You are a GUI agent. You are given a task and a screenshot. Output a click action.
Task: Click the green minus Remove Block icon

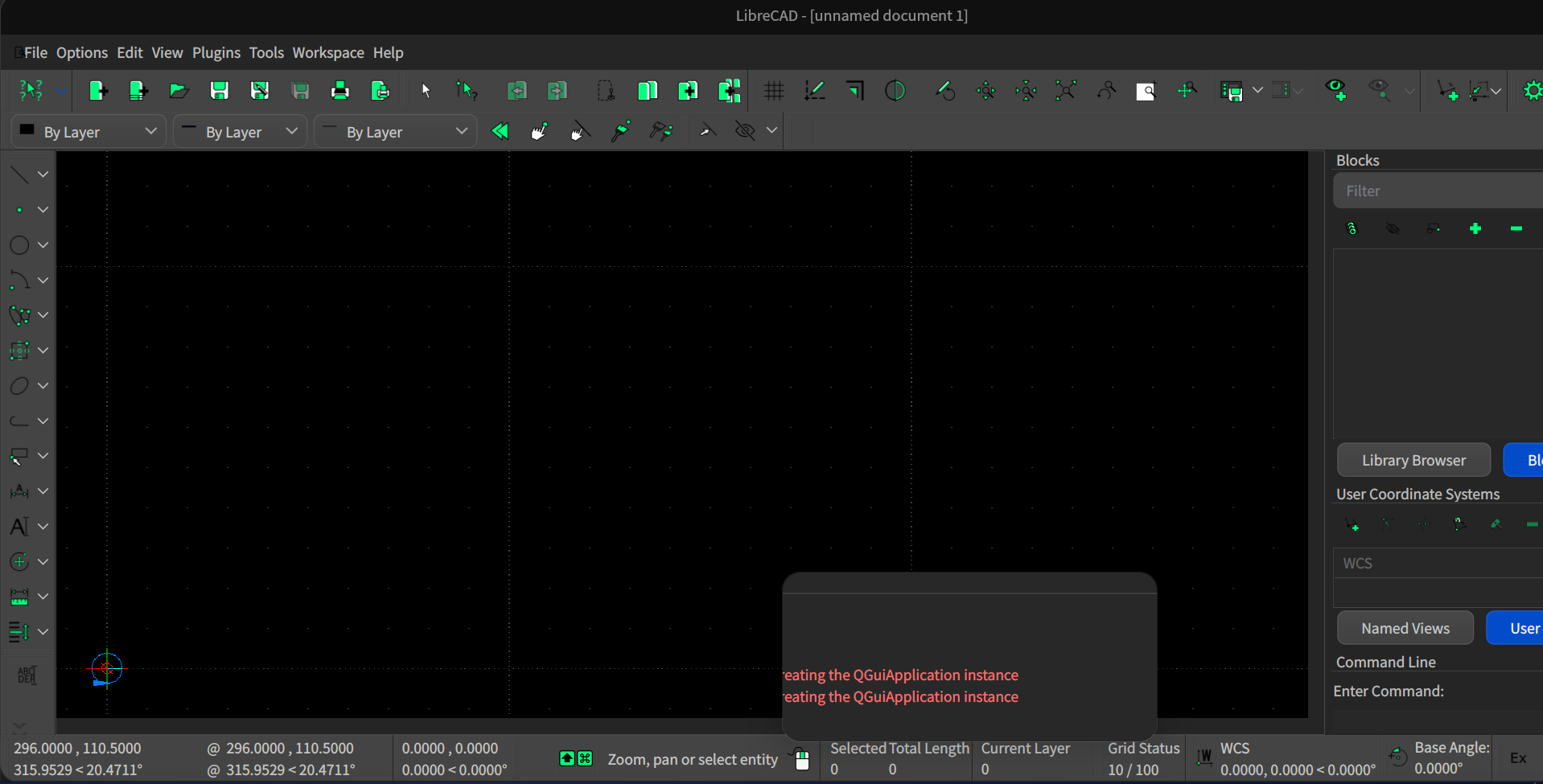[1516, 229]
